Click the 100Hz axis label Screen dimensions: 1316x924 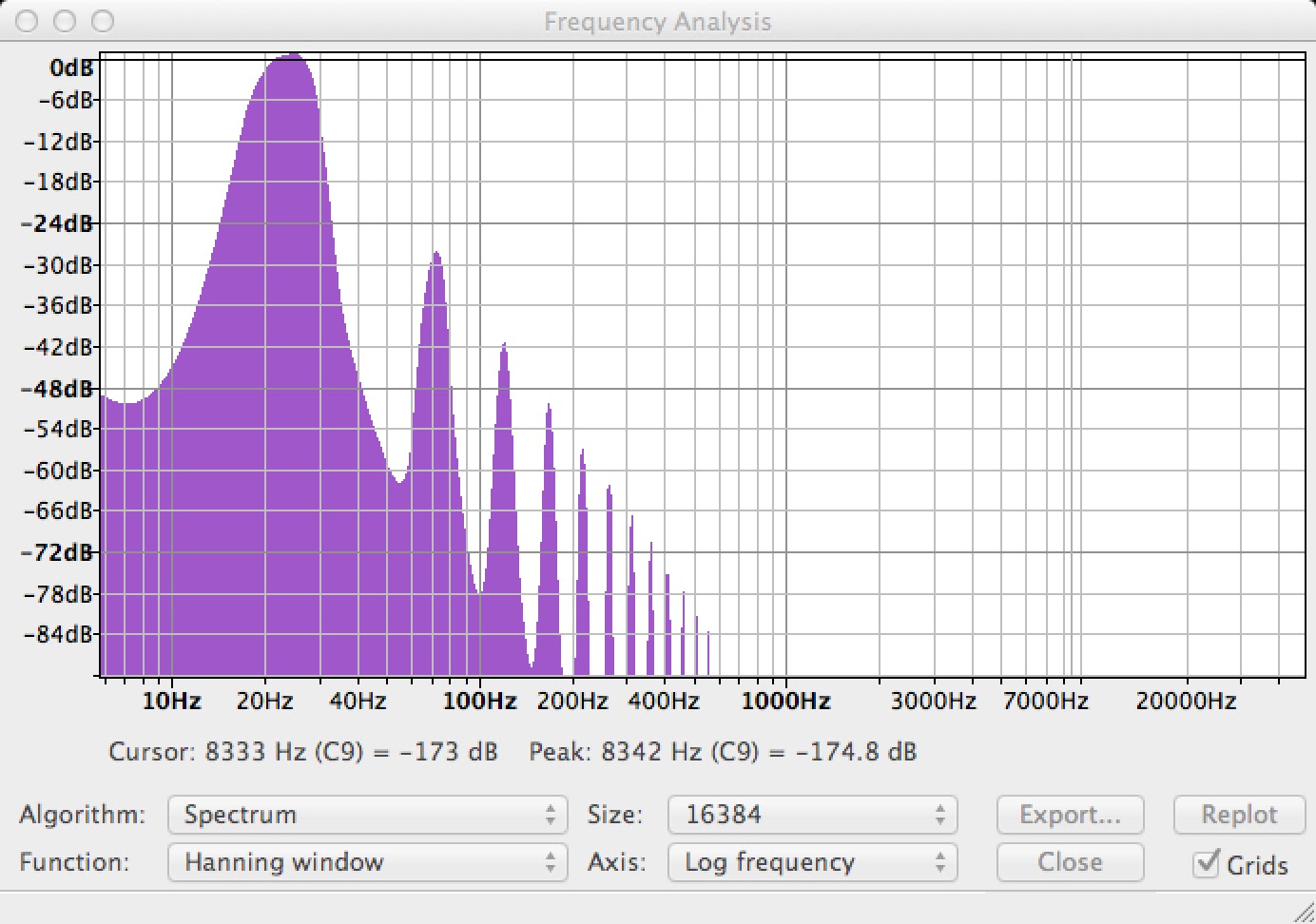[x=479, y=702]
